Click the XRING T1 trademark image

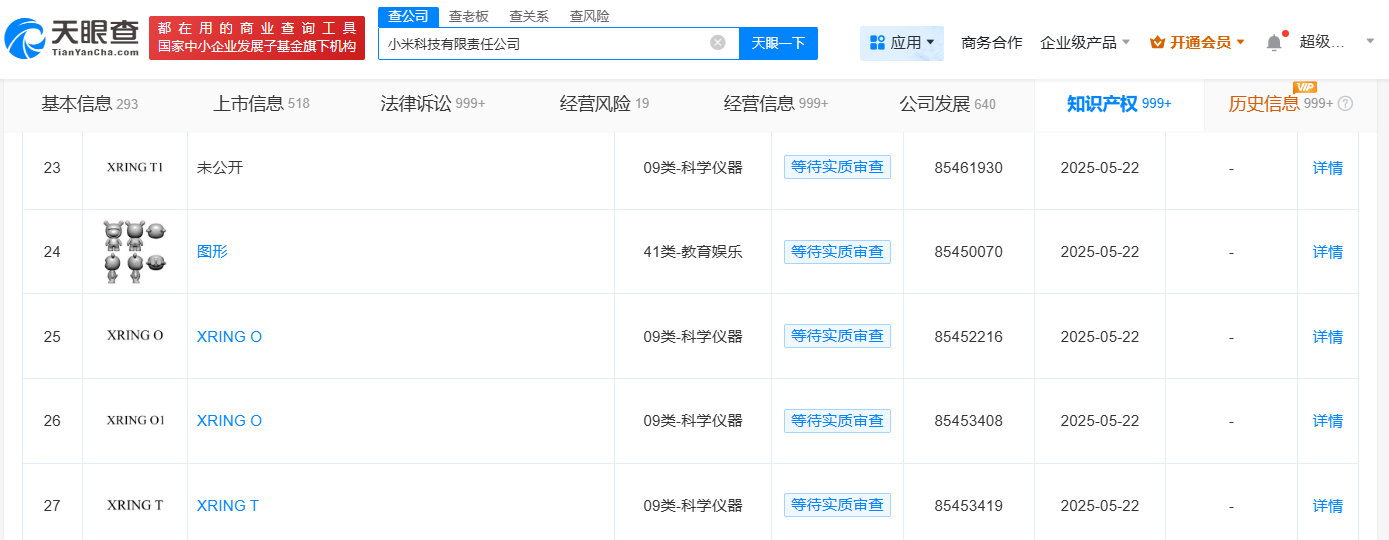pyautogui.click(x=135, y=168)
